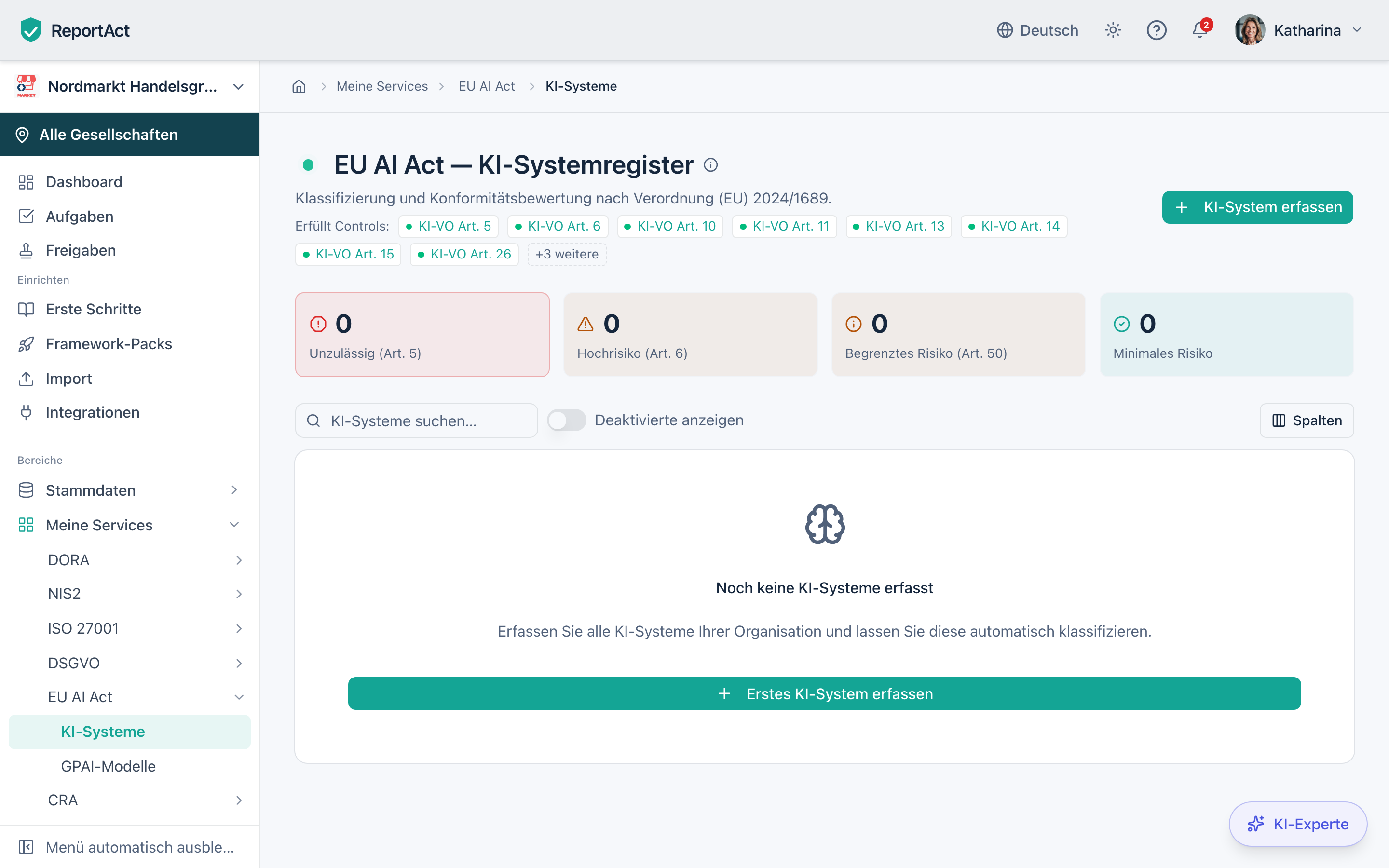This screenshot has width=1389, height=868.
Task: Collapse the EU AI Act chevron
Action: [239, 697]
